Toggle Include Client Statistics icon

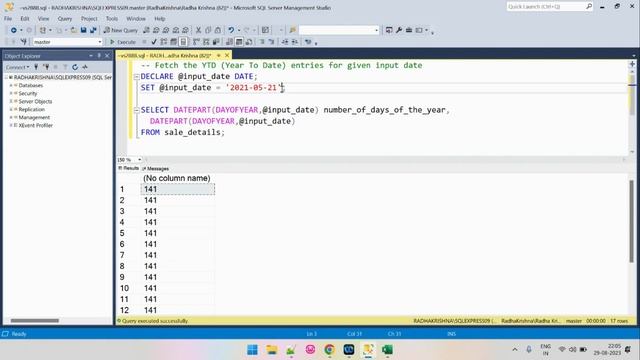(x=216, y=42)
